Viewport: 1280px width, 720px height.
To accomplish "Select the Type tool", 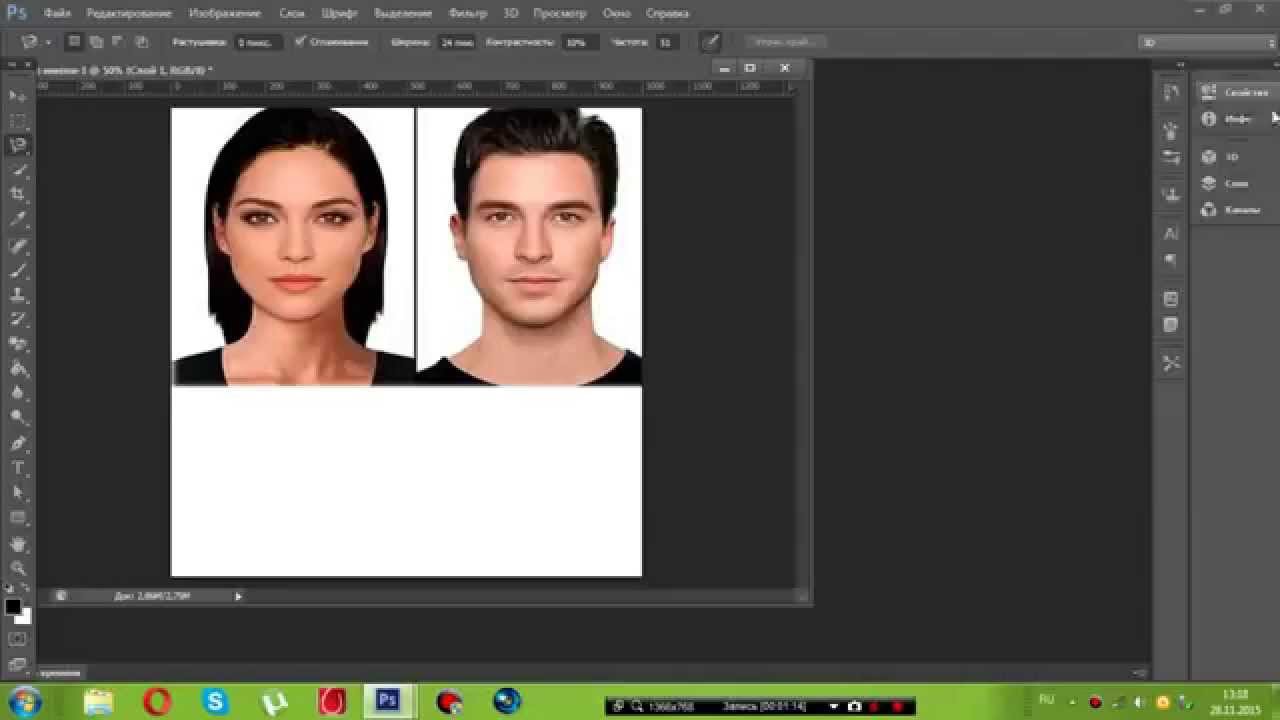I will click(x=18, y=468).
